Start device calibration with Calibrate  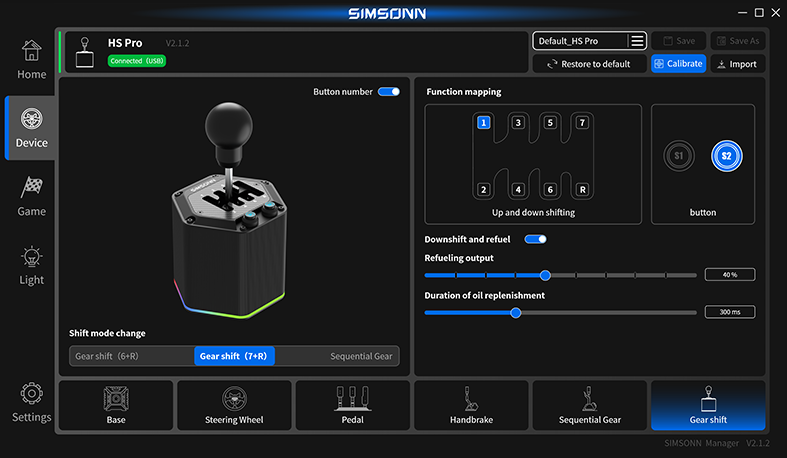coord(679,64)
